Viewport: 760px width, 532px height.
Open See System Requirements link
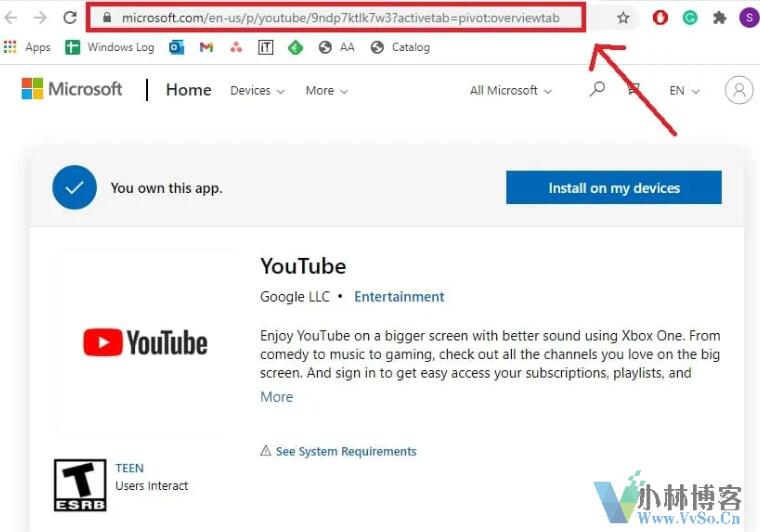346,451
